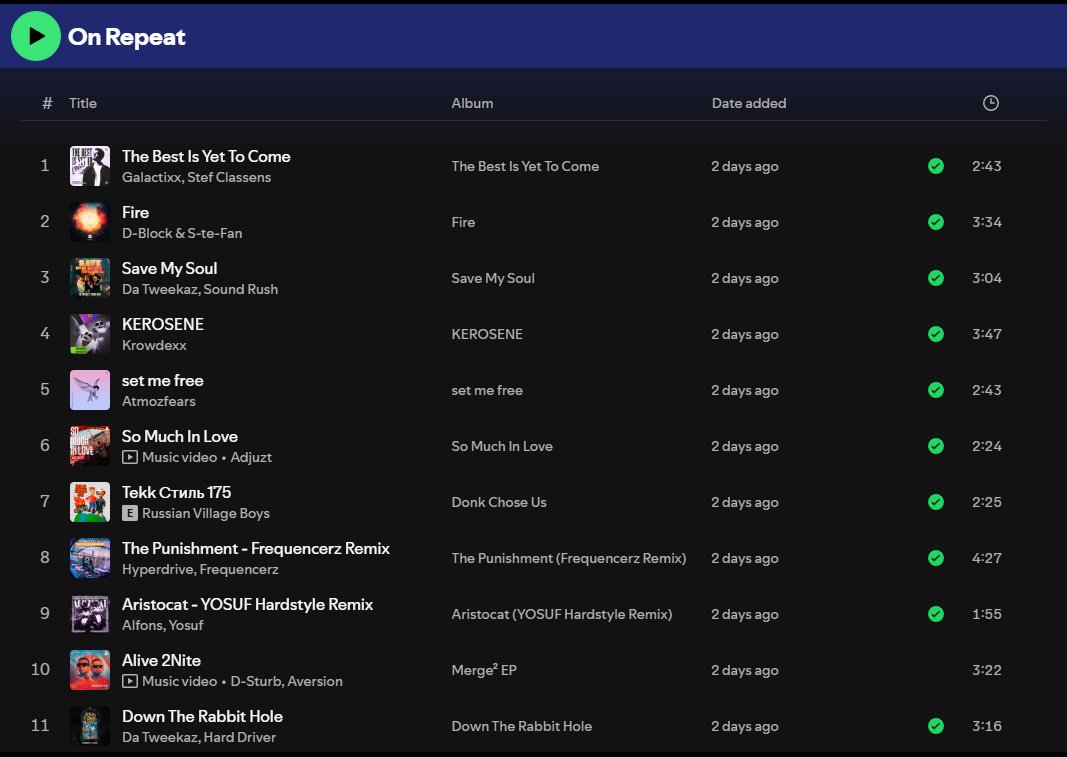
Task: Open artist Da Tweekaz on Save My Soul
Action: (x=159, y=289)
